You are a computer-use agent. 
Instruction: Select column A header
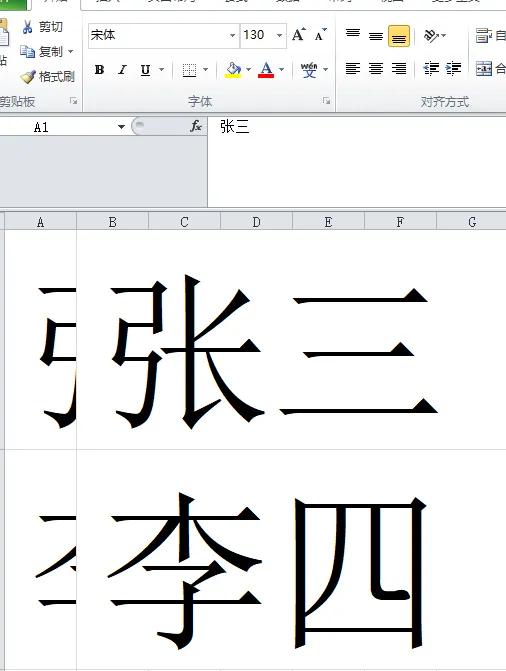(x=41, y=222)
